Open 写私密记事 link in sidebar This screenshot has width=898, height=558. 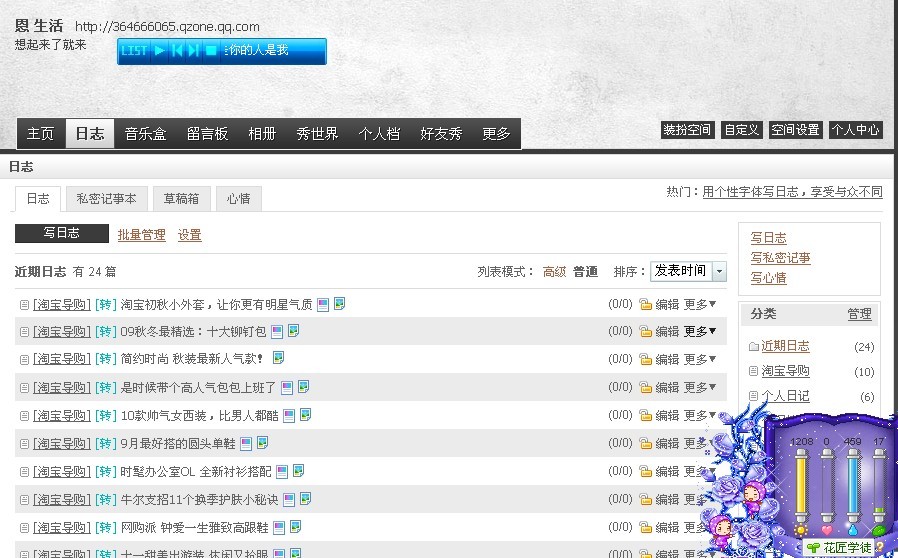point(781,258)
